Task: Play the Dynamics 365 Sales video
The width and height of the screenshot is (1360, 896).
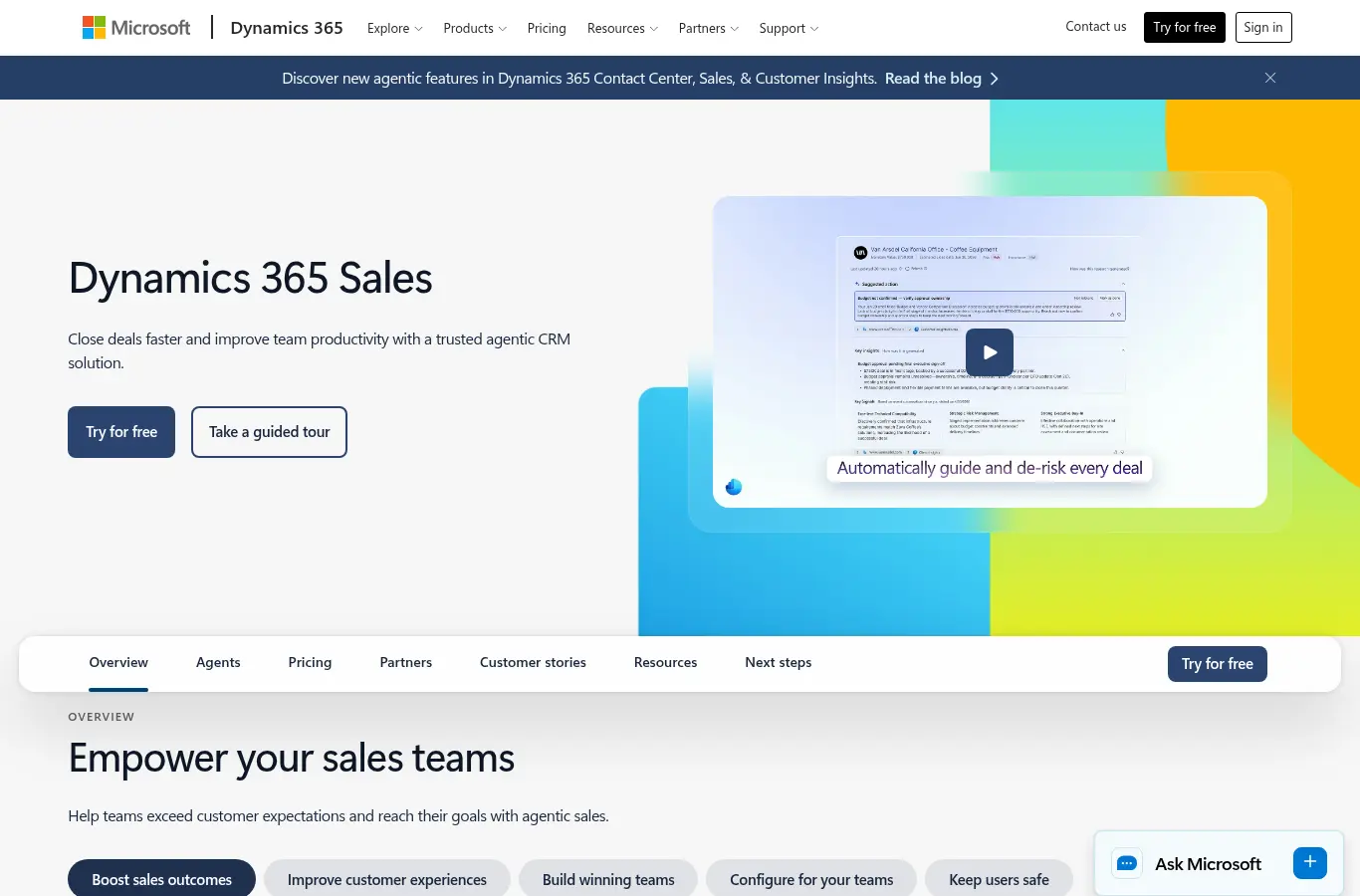Action: pyautogui.click(x=990, y=351)
